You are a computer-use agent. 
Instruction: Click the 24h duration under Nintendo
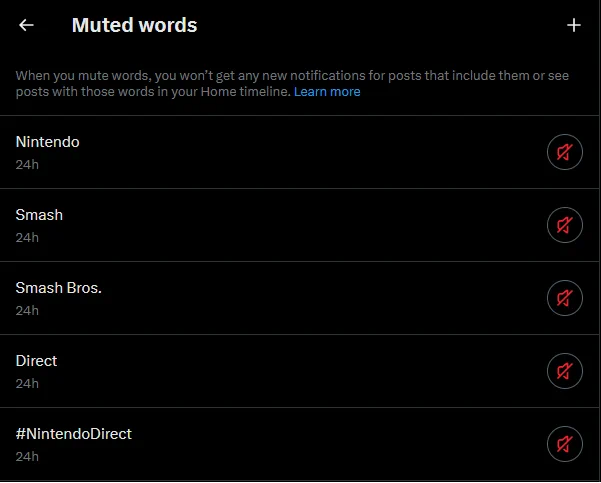pyautogui.click(x=27, y=164)
